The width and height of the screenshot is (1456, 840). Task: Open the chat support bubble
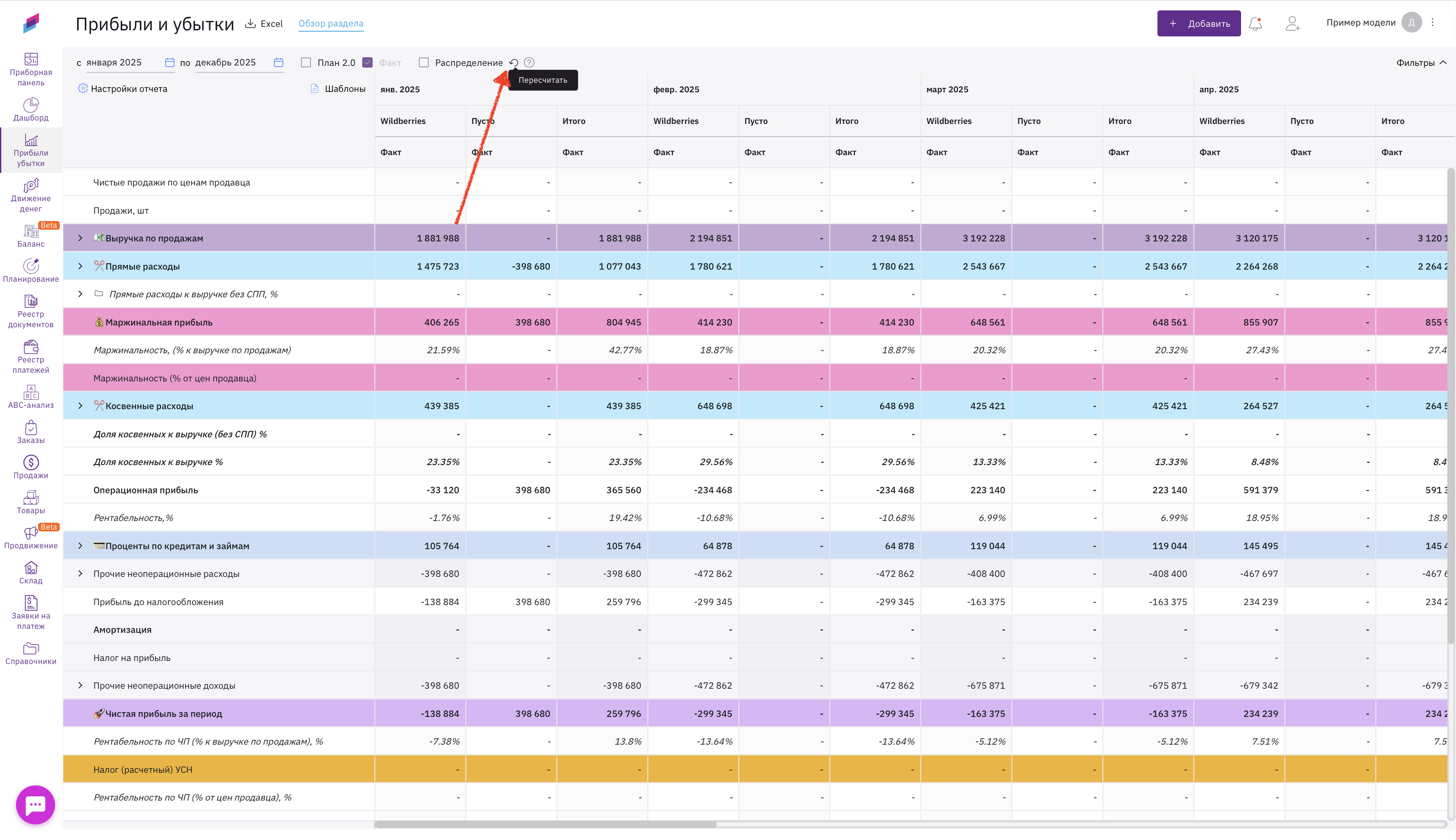click(35, 804)
